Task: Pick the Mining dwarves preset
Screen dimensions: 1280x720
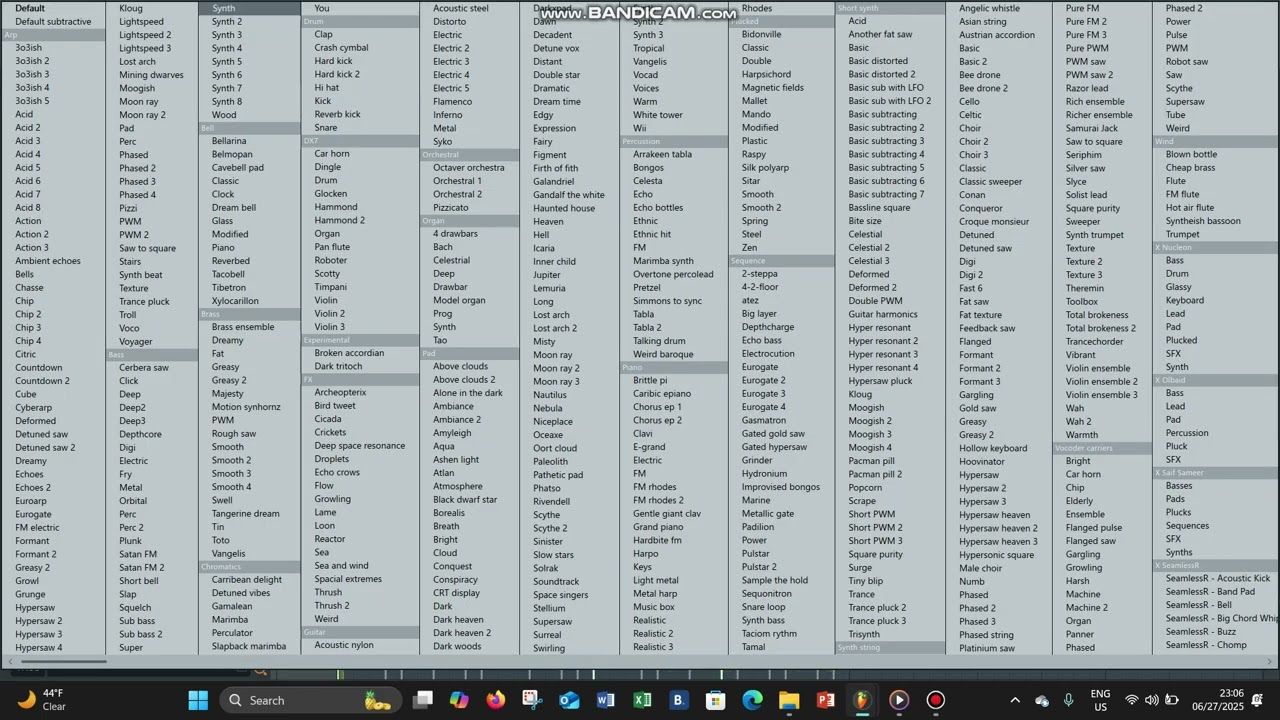Action: tap(151, 75)
